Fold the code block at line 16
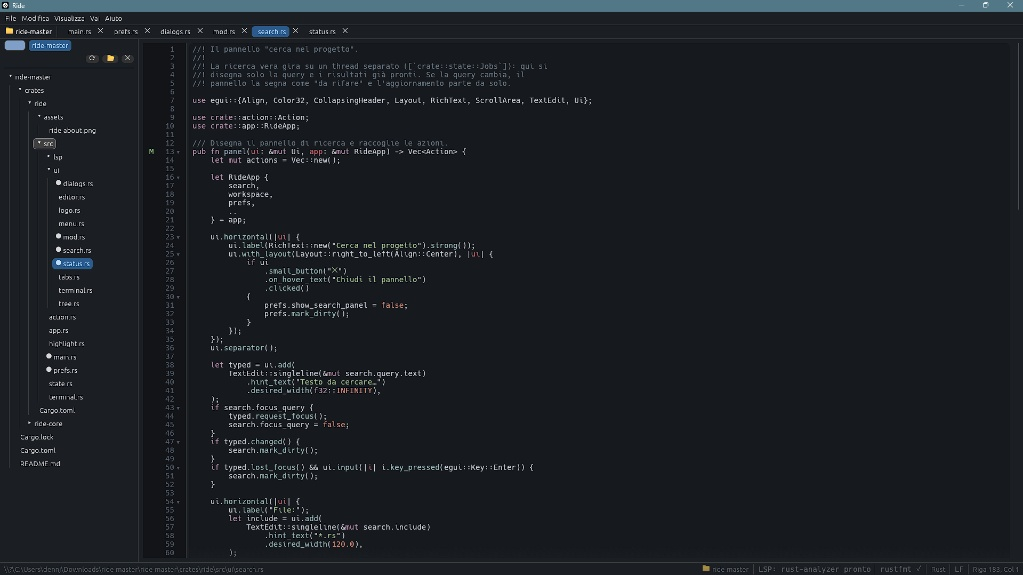This screenshot has height=575, width=1023. (x=178, y=178)
